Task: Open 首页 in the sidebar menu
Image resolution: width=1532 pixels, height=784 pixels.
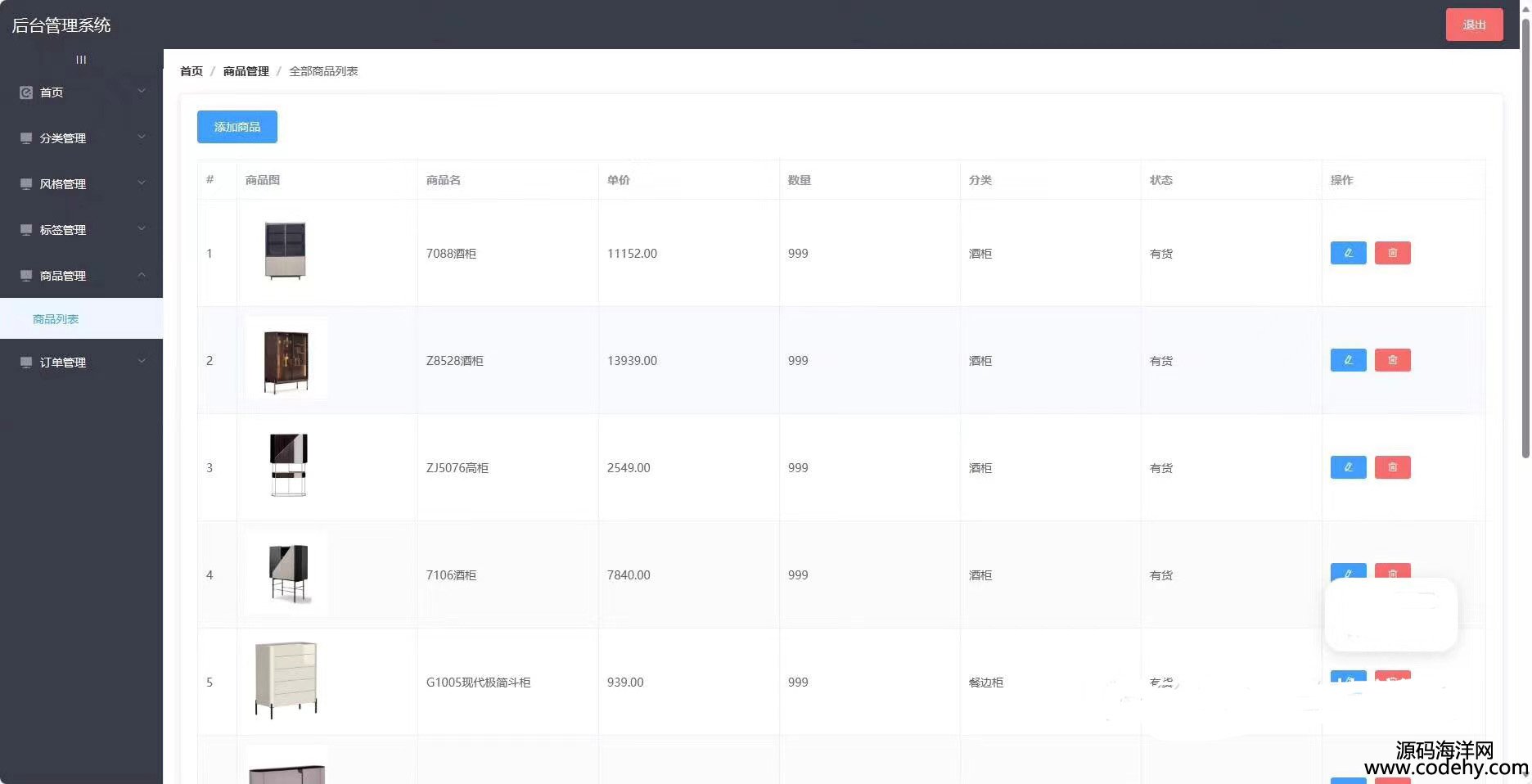Action: [x=81, y=92]
